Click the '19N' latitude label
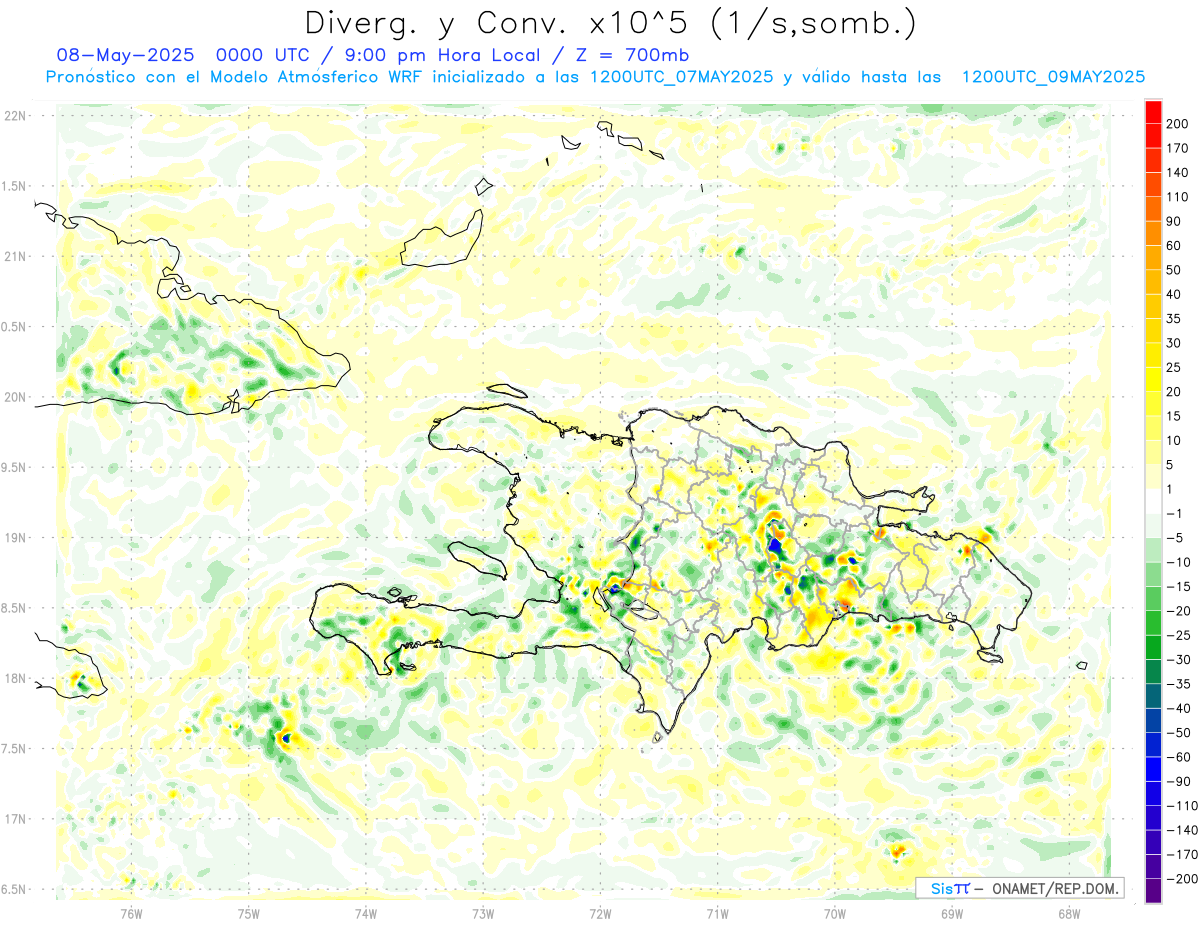The width and height of the screenshot is (1200, 927). click(15, 538)
